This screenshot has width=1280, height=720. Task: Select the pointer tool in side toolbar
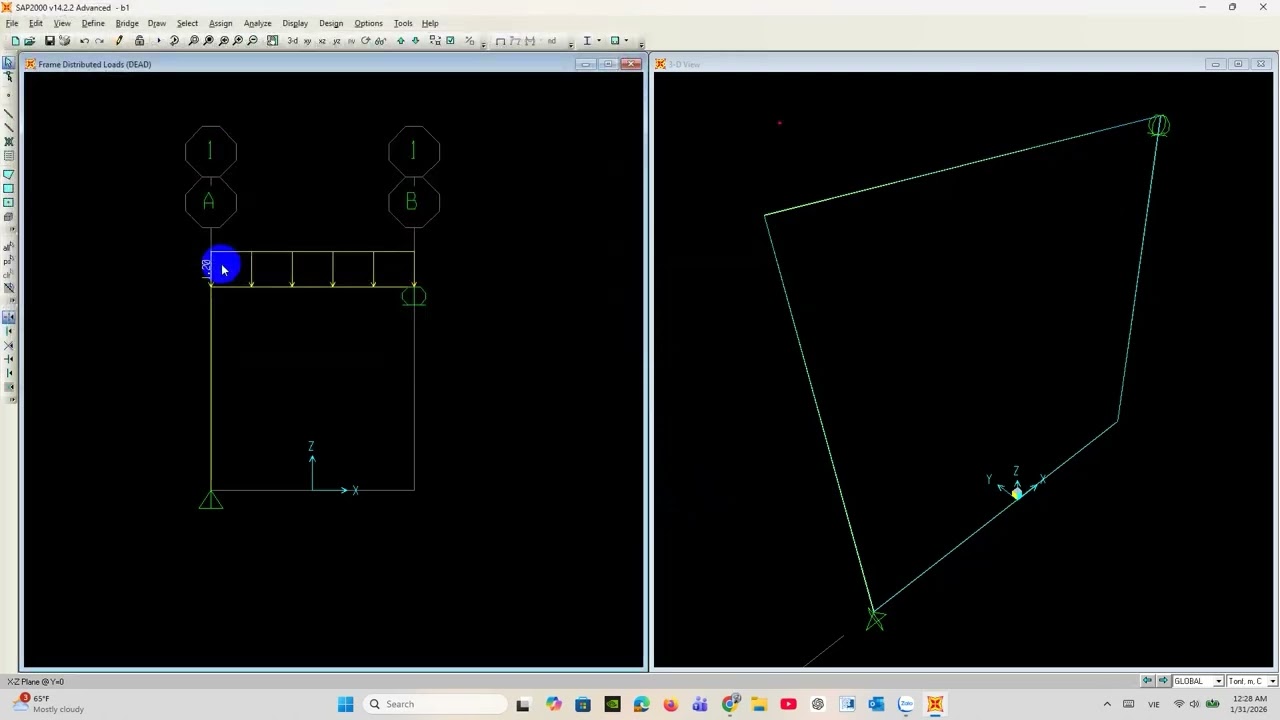tap(9, 64)
